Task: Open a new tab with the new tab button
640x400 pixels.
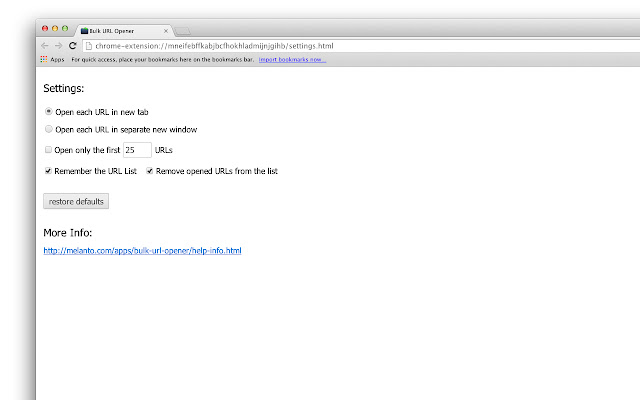Action: tap(182, 31)
